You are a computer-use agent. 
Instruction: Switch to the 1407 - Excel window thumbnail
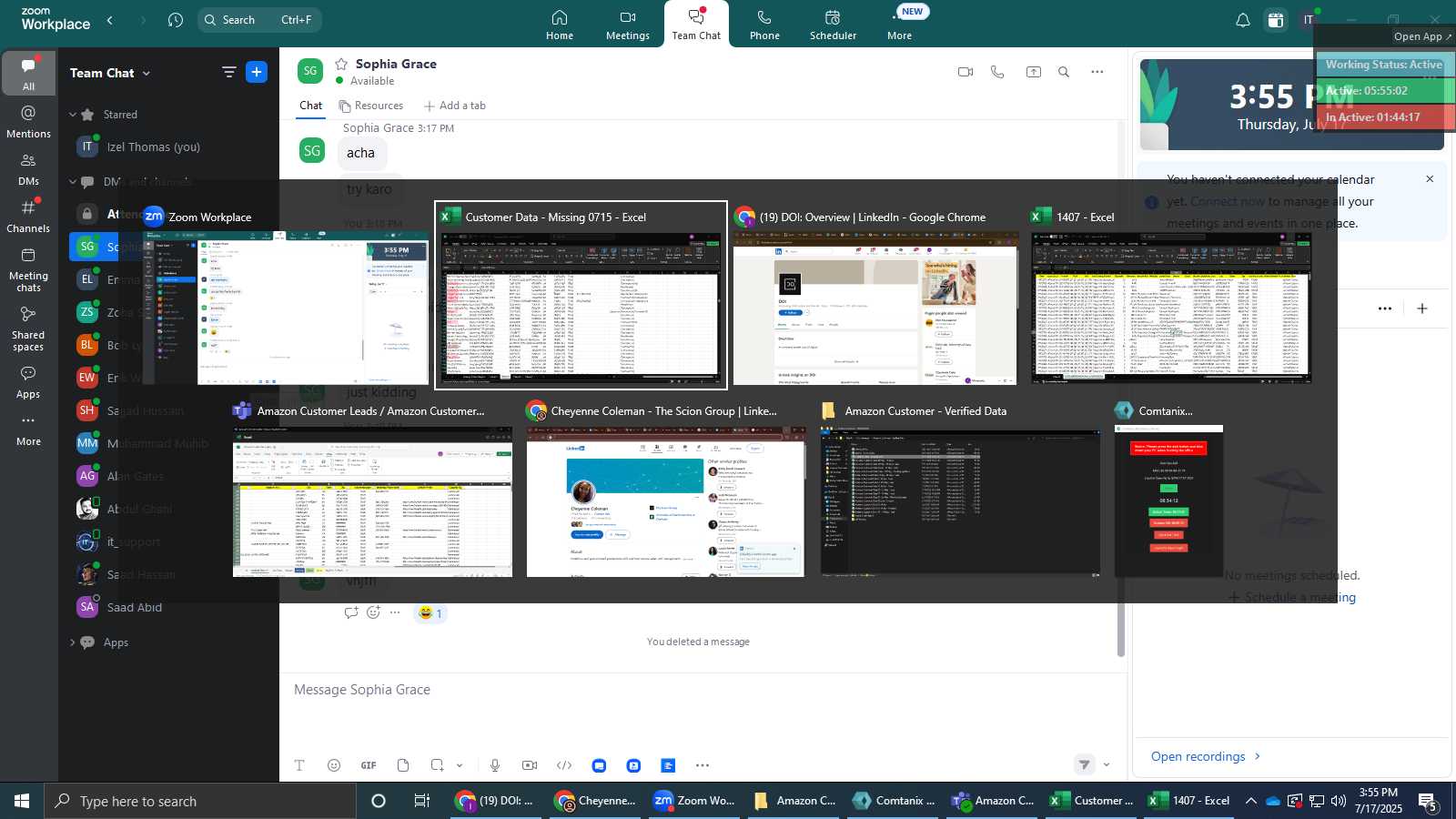tap(1171, 295)
